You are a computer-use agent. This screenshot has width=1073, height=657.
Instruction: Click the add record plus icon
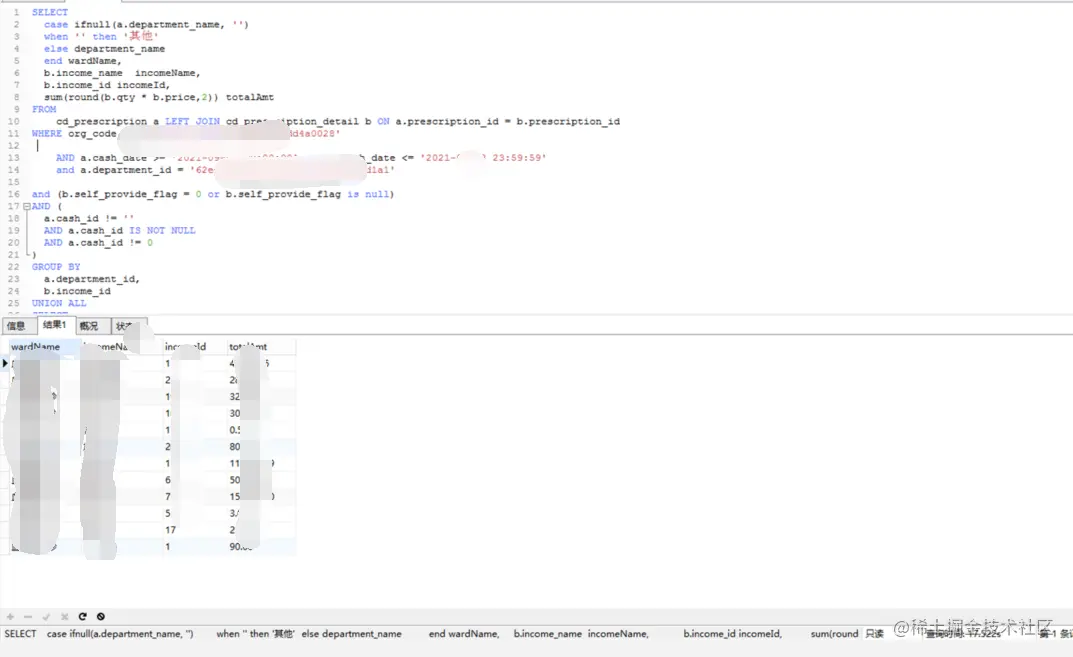tap(10, 617)
